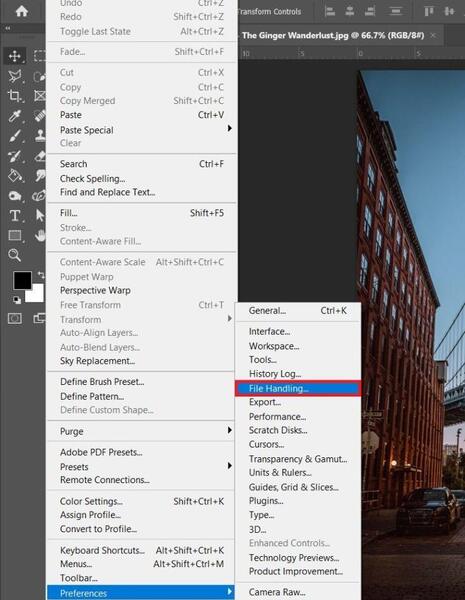Open Menus customization
The width and height of the screenshot is (465, 600).
pyautogui.click(x=142, y=564)
